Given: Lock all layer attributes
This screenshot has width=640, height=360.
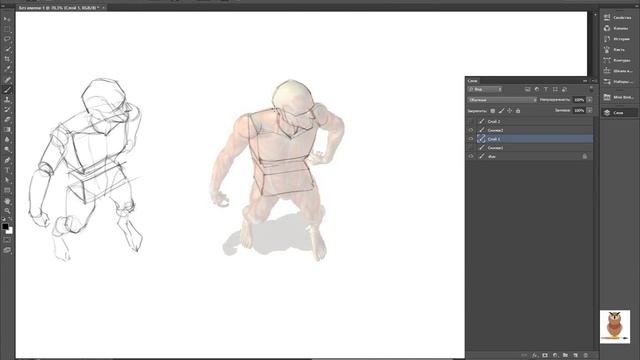Looking at the screenshot, I should (518, 111).
